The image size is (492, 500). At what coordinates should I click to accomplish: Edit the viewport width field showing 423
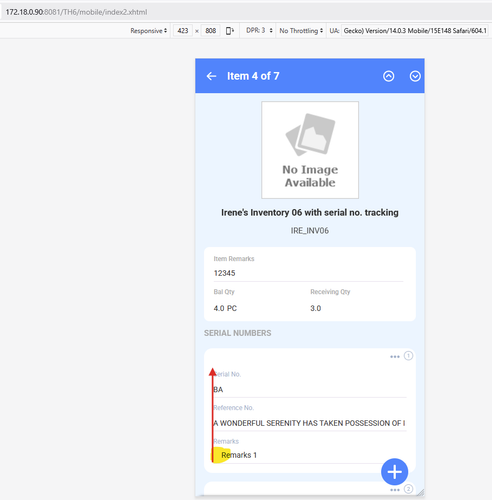(183, 31)
